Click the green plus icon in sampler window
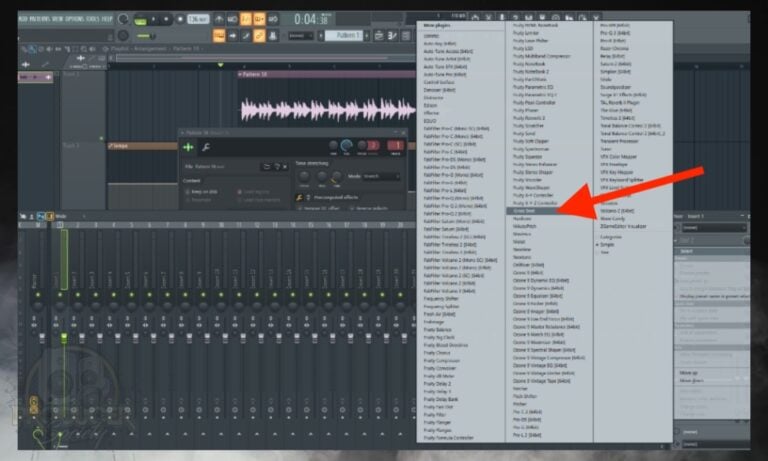The width and height of the screenshot is (768, 461). (188, 147)
